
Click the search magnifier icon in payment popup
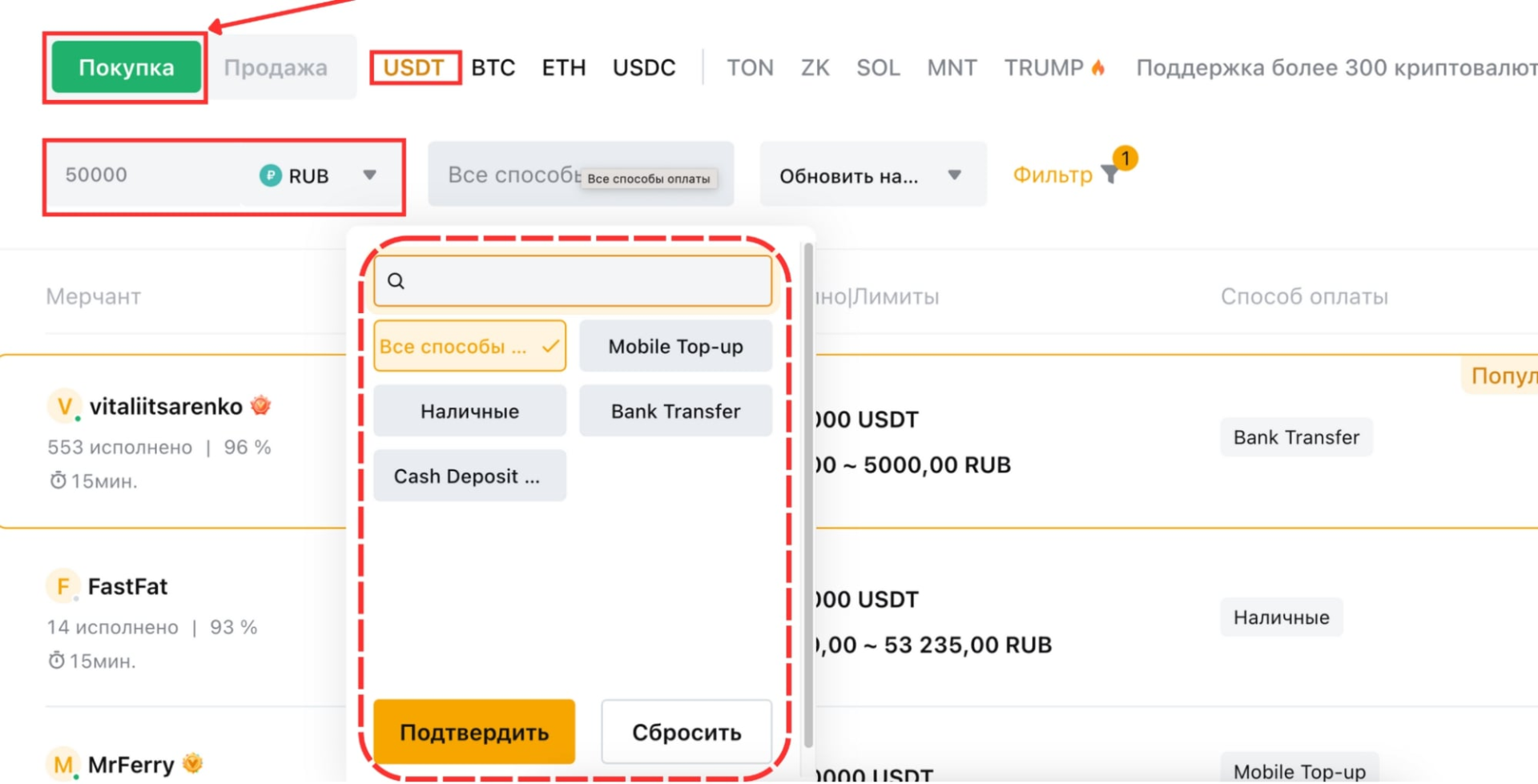click(x=396, y=281)
